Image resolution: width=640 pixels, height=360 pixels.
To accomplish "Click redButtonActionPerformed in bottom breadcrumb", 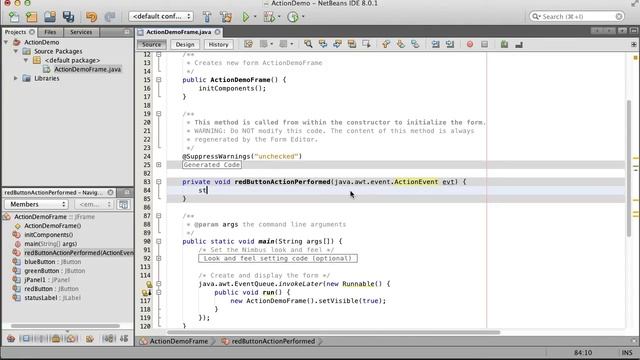I will 273,341.
